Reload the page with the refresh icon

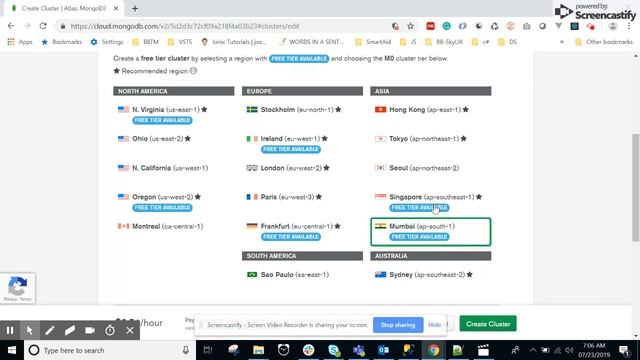43,26
